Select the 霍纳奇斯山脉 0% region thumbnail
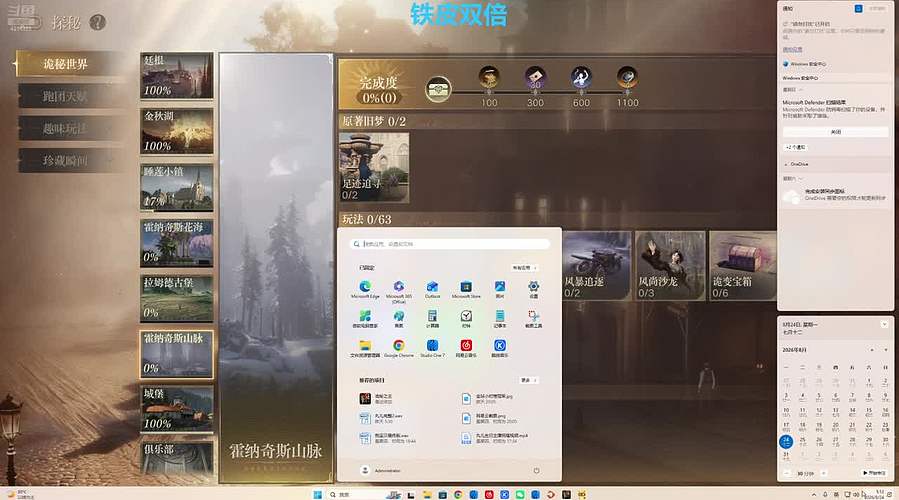The height and width of the screenshot is (500, 899). (x=177, y=354)
